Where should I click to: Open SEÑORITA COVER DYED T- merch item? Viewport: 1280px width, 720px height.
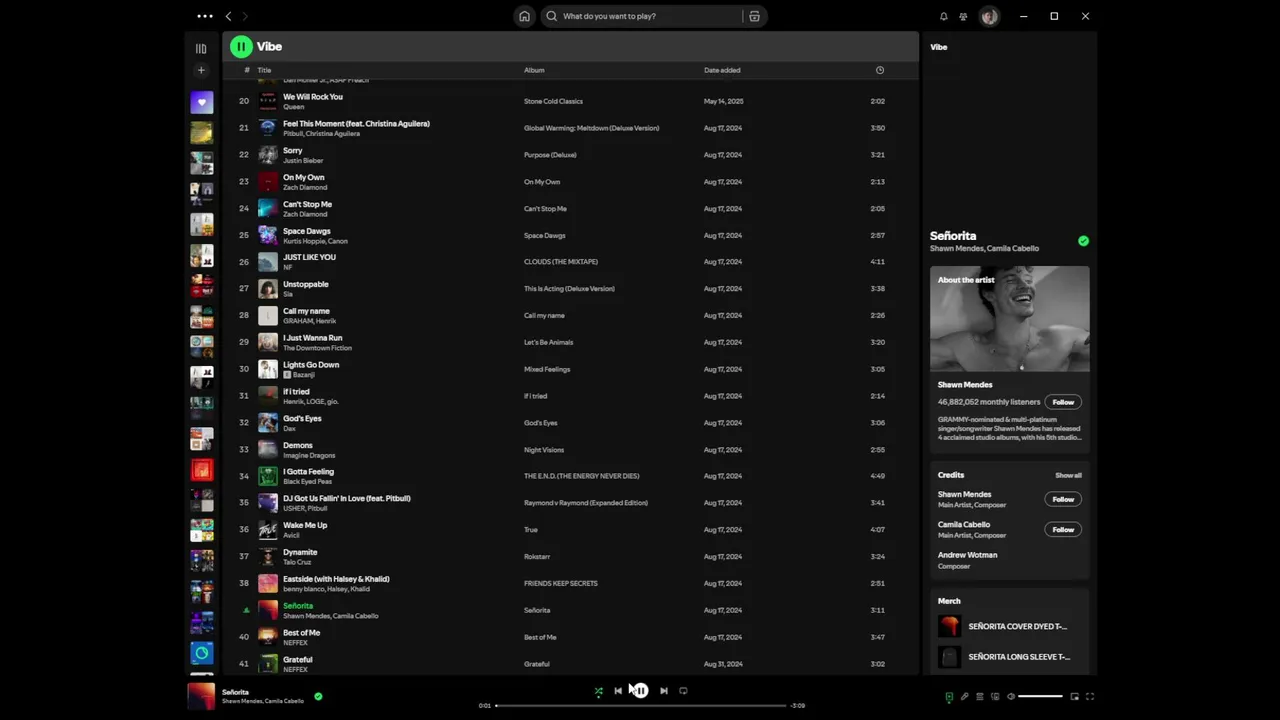click(x=1010, y=627)
